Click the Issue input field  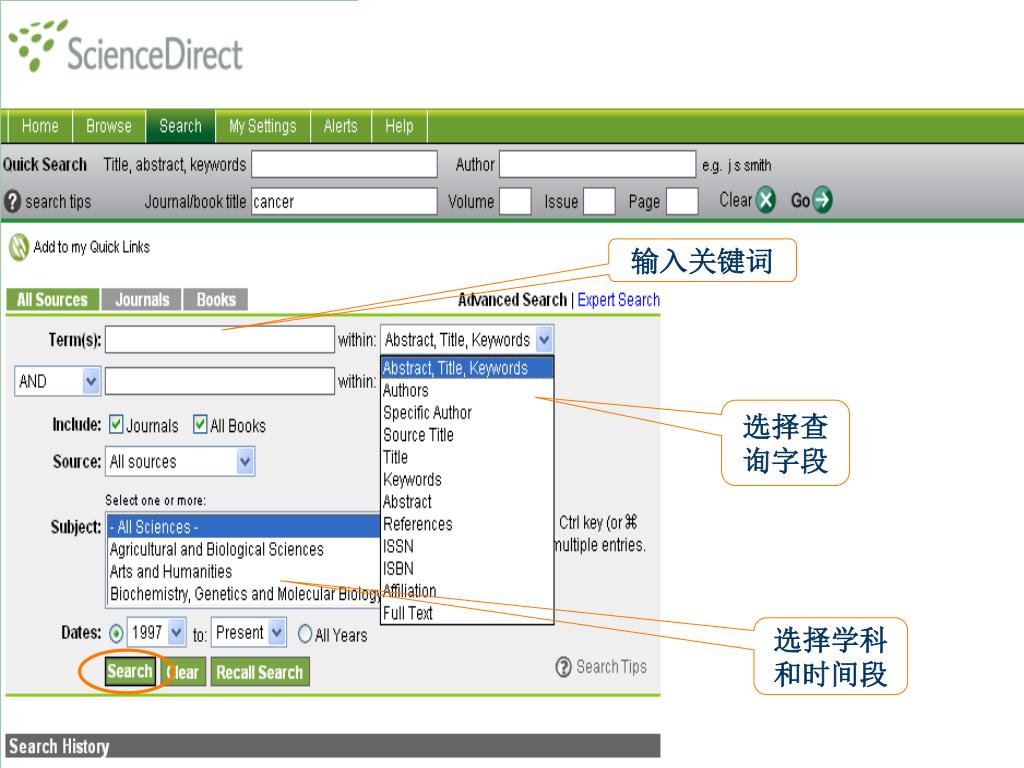599,201
